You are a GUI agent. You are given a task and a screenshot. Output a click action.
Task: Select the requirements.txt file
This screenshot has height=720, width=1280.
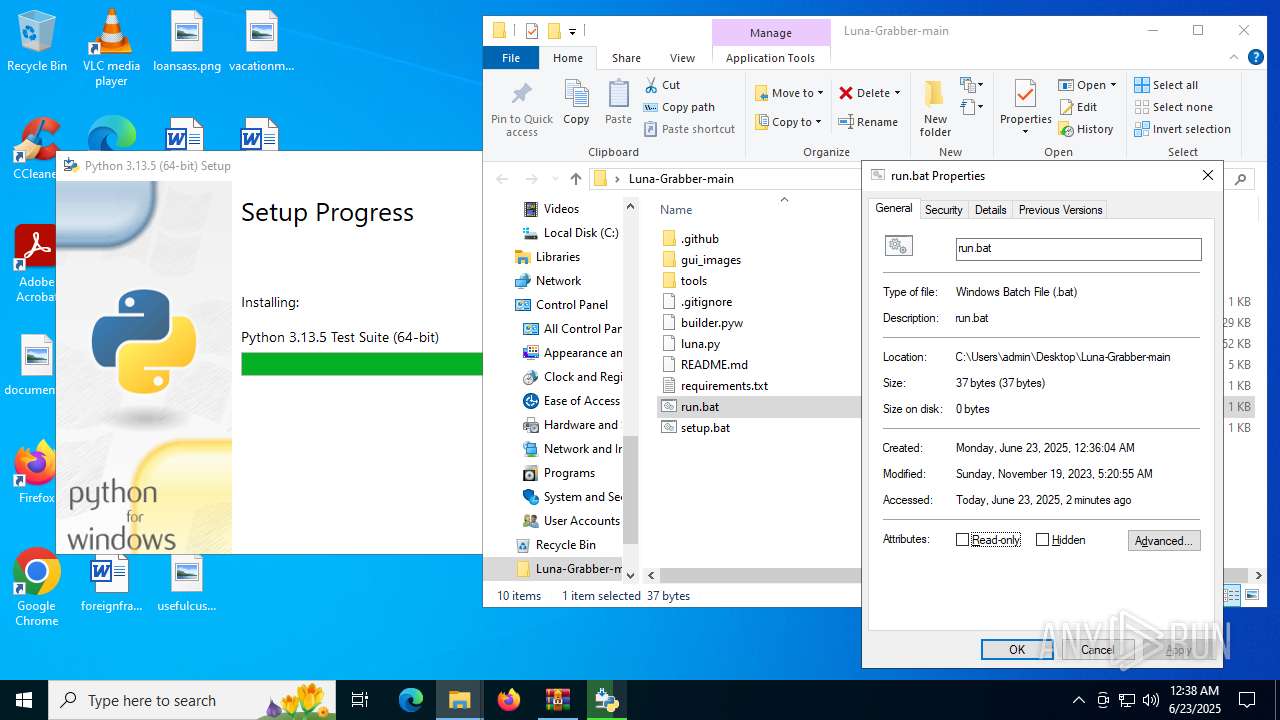point(724,386)
